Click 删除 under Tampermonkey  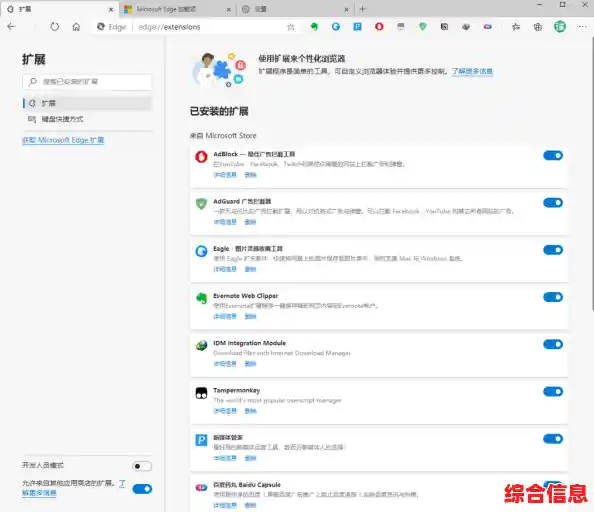[250, 411]
